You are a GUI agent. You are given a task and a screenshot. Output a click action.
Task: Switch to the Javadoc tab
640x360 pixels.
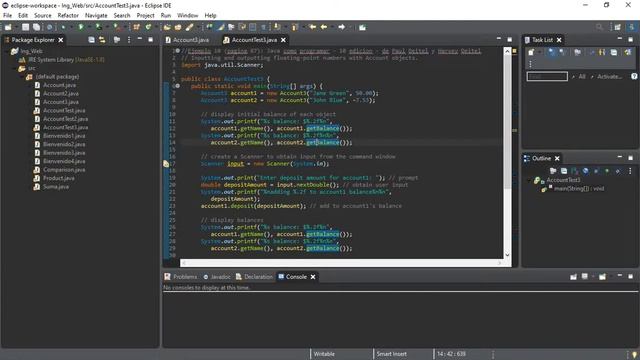pos(217,277)
